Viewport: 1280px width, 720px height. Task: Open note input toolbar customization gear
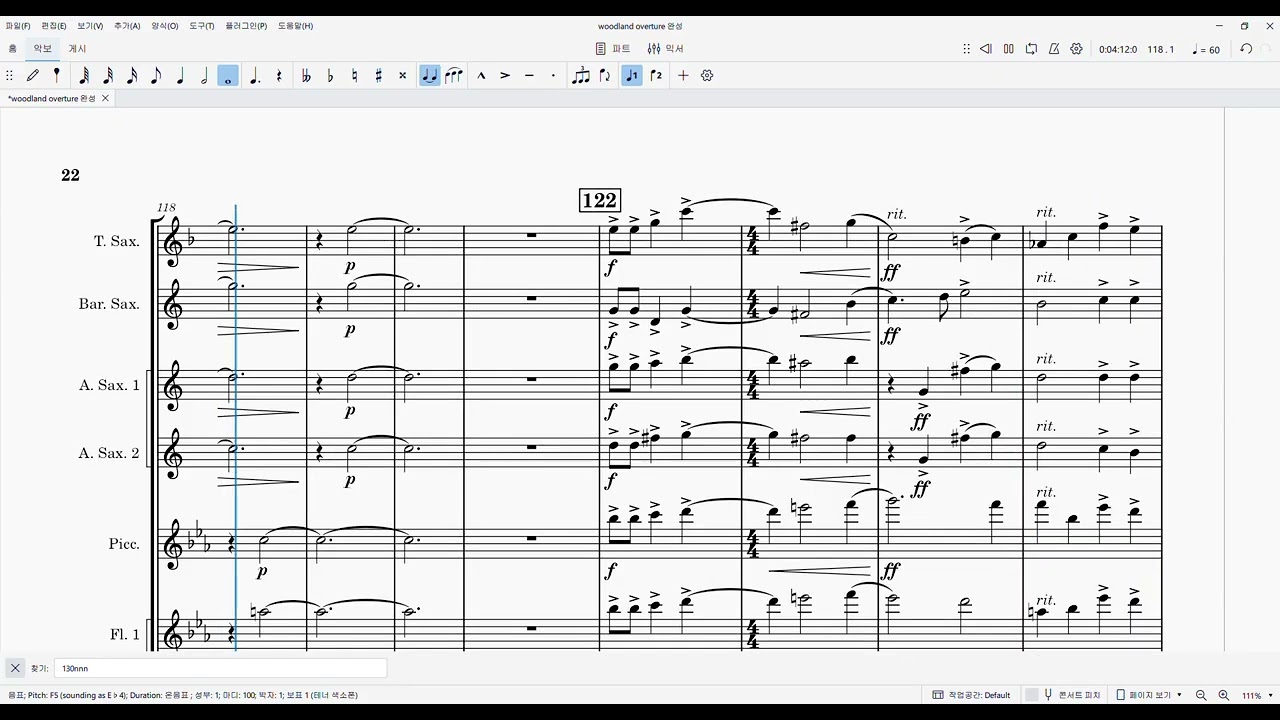707,75
